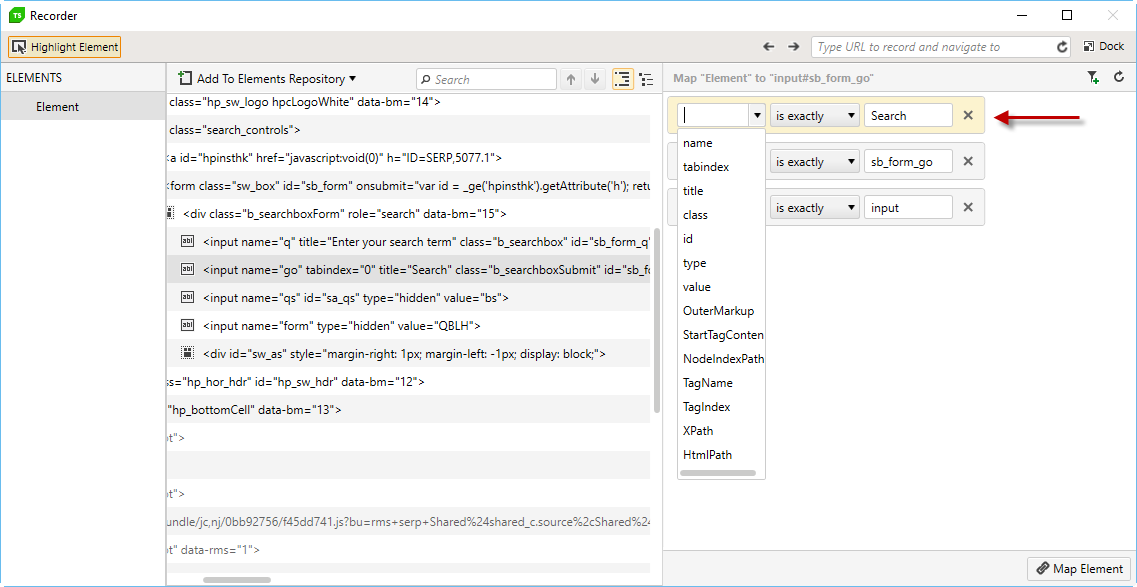Click the Map Element button
The height and width of the screenshot is (587, 1137).
pos(1079,569)
